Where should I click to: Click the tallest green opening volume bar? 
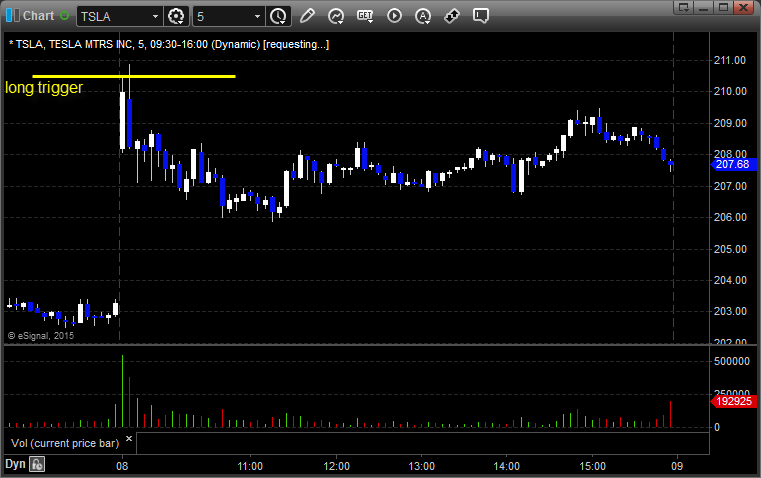(122, 391)
